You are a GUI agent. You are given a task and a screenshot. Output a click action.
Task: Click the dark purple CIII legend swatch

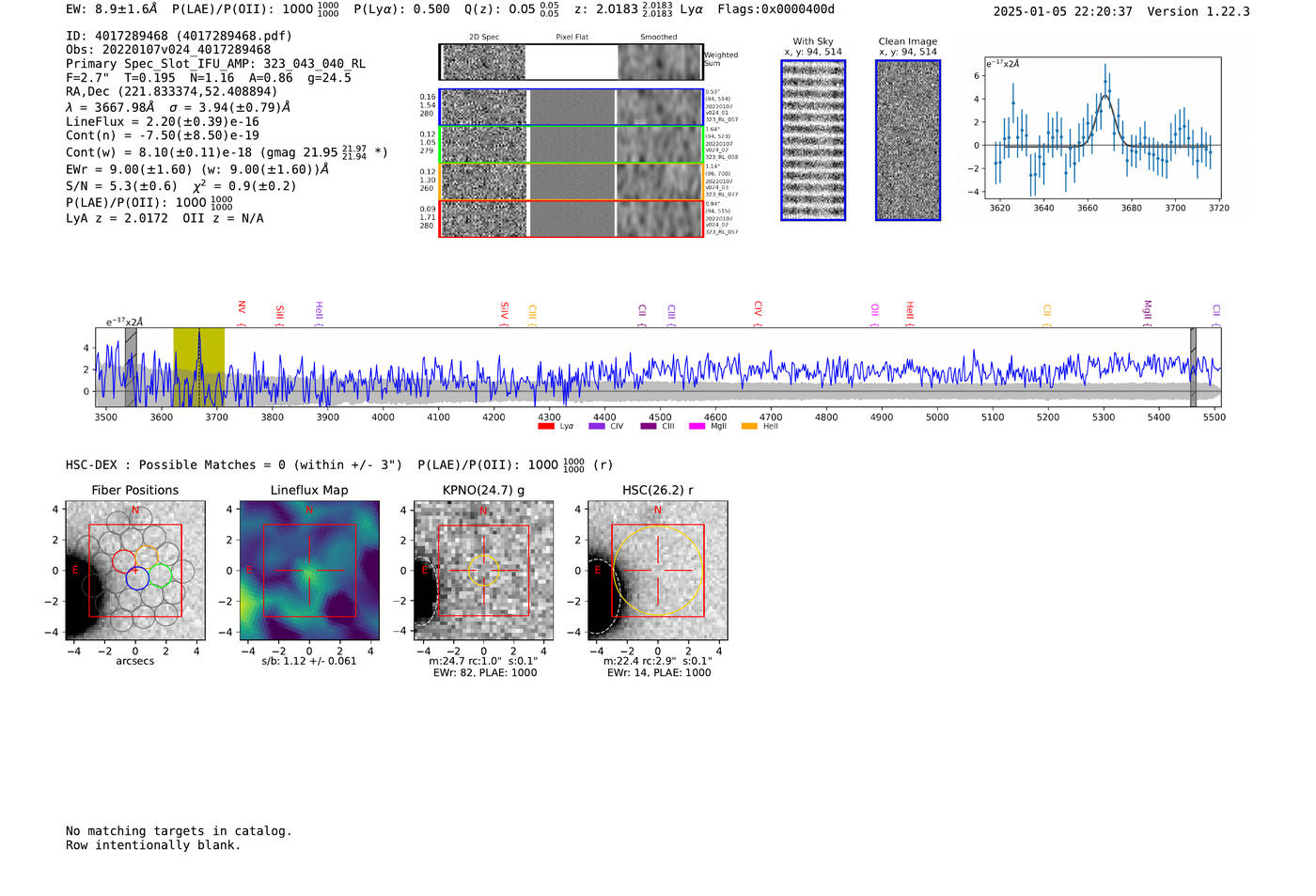tap(649, 427)
